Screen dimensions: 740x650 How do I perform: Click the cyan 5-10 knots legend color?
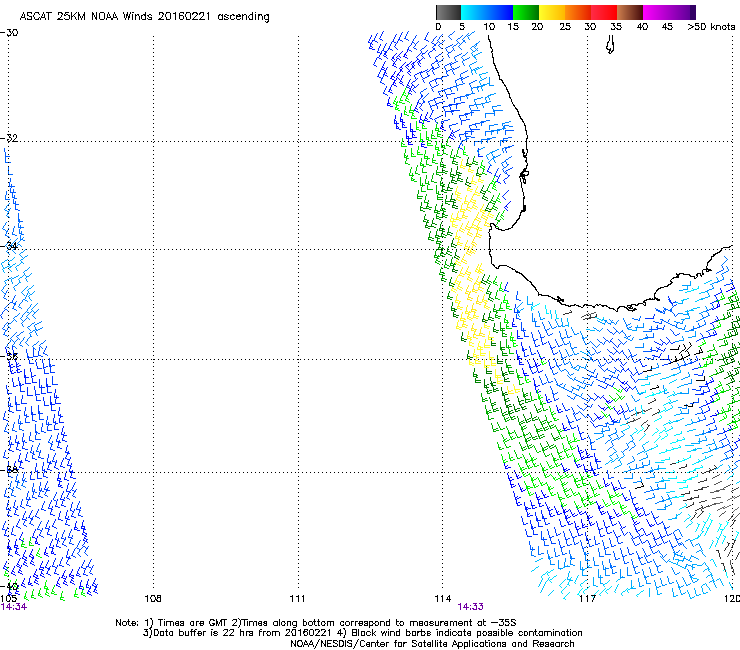(x=473, y=12)
